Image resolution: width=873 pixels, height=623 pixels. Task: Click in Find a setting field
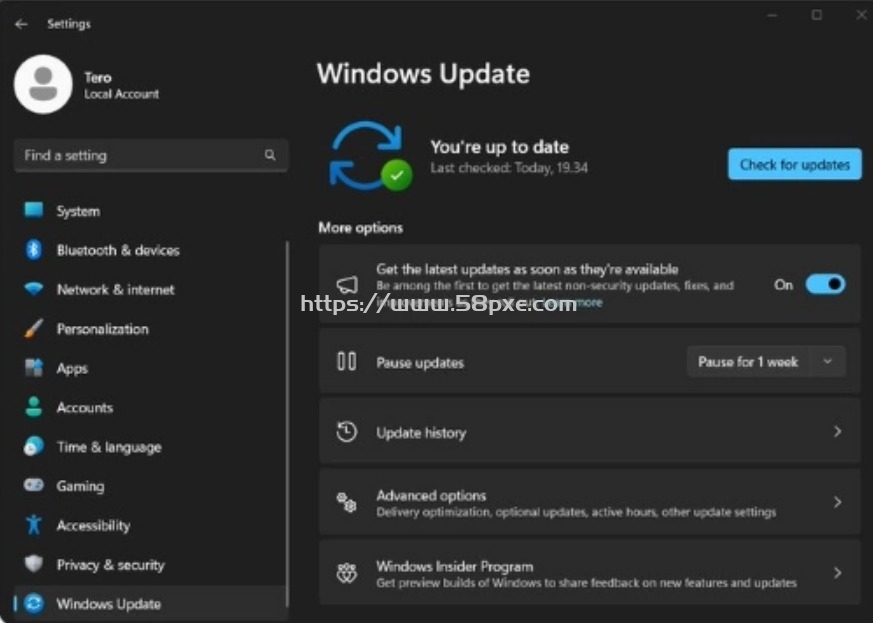[151, 155]
